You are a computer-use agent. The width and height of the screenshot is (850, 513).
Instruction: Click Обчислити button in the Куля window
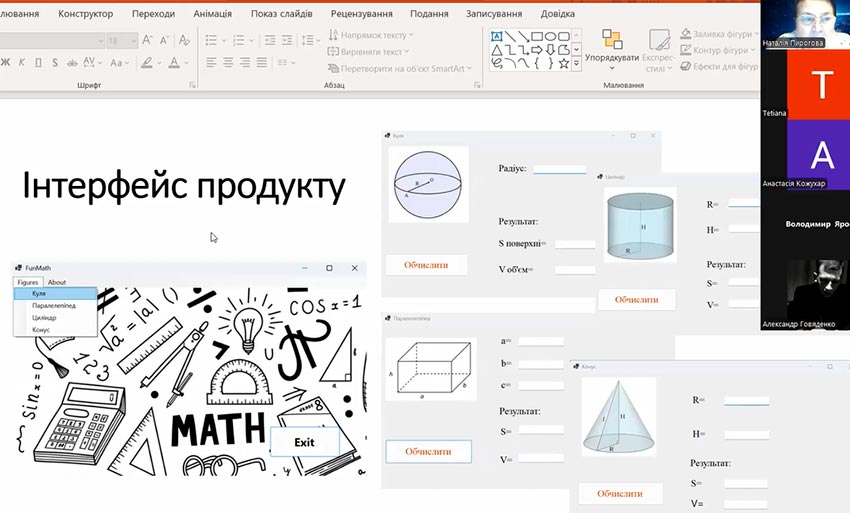(433, 265)
